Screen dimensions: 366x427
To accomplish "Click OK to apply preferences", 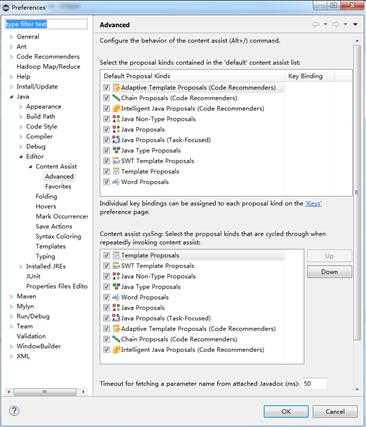I will pyautogui.click(x=286, y=411).
